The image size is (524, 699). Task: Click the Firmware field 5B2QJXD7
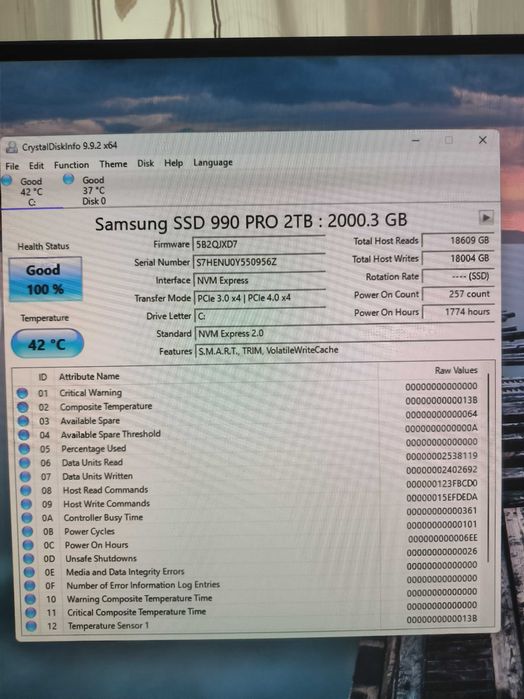[259, 244]
